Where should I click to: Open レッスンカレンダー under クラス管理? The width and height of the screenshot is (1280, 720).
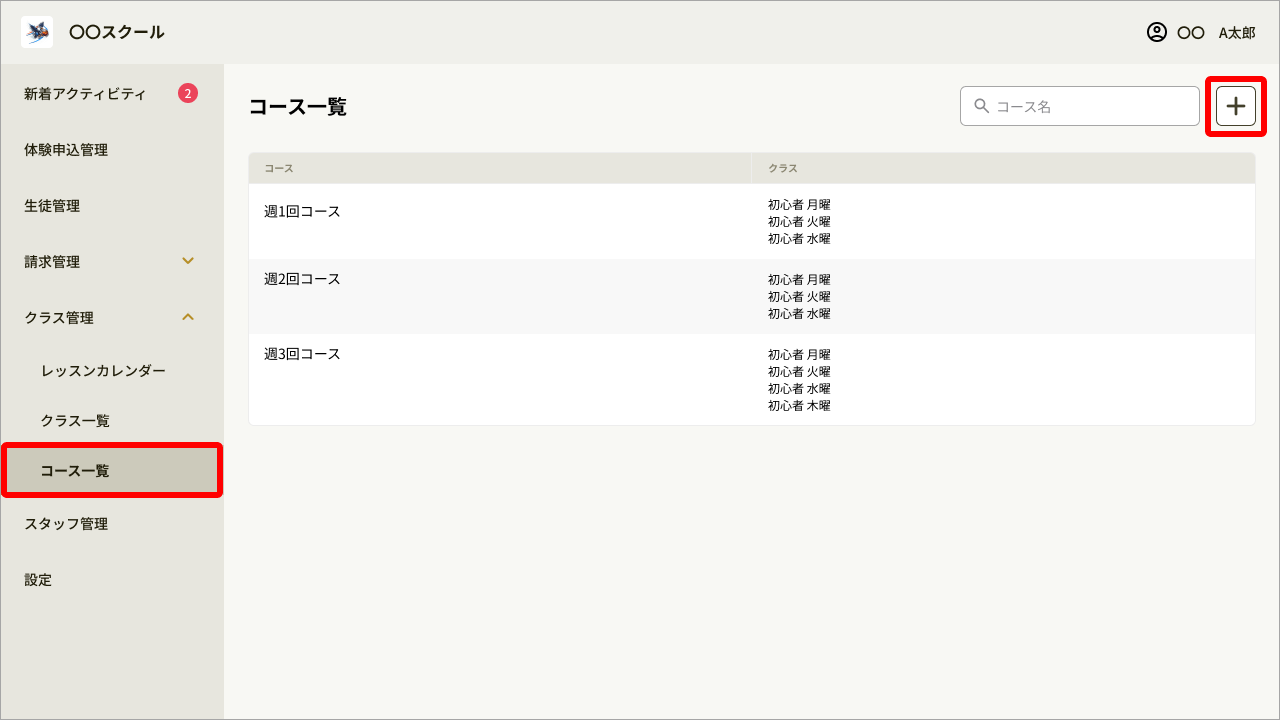coord(101,370)
